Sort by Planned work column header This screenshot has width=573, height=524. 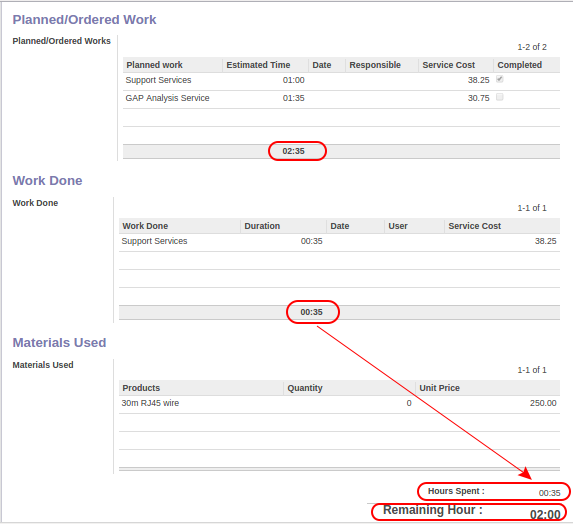pyautogui.click(x=154, y=65)
